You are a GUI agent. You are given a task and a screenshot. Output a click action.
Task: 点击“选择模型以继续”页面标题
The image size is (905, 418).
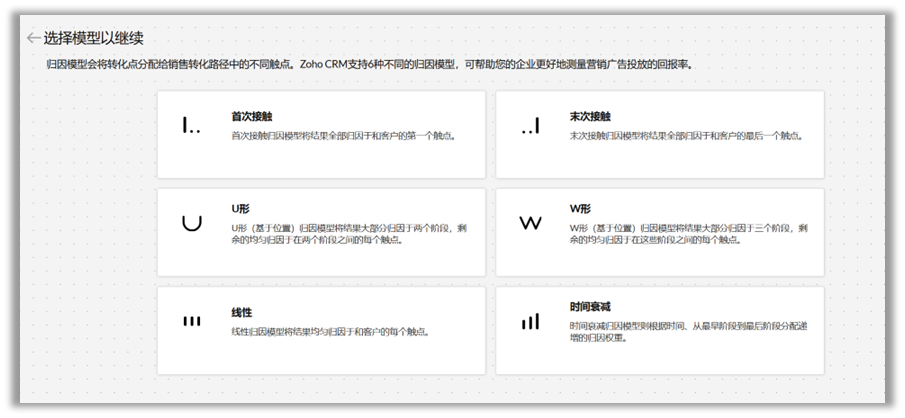pyautogui.click(x=93, y=38)
